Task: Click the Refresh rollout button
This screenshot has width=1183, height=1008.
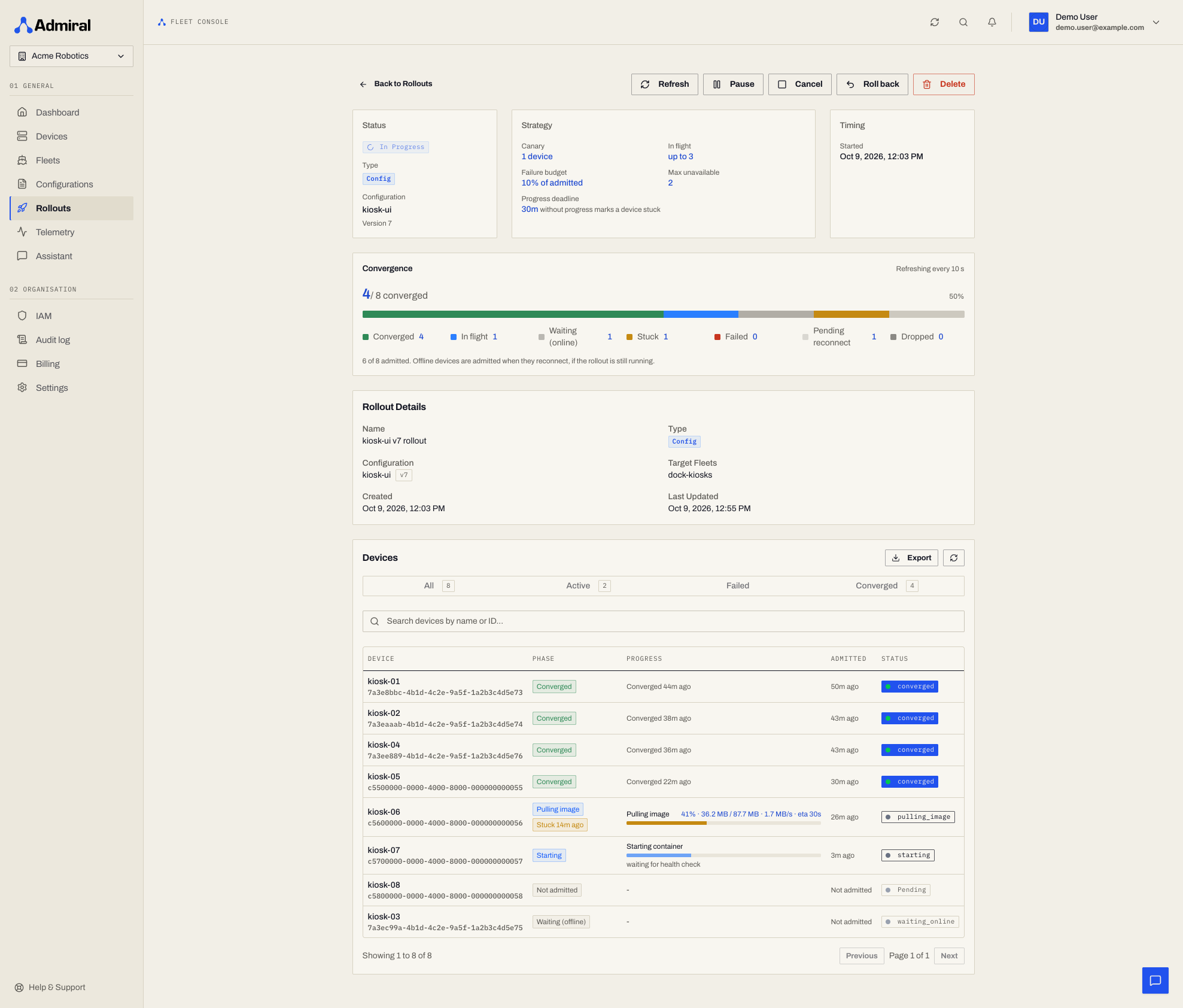Action: click(664, 84)
